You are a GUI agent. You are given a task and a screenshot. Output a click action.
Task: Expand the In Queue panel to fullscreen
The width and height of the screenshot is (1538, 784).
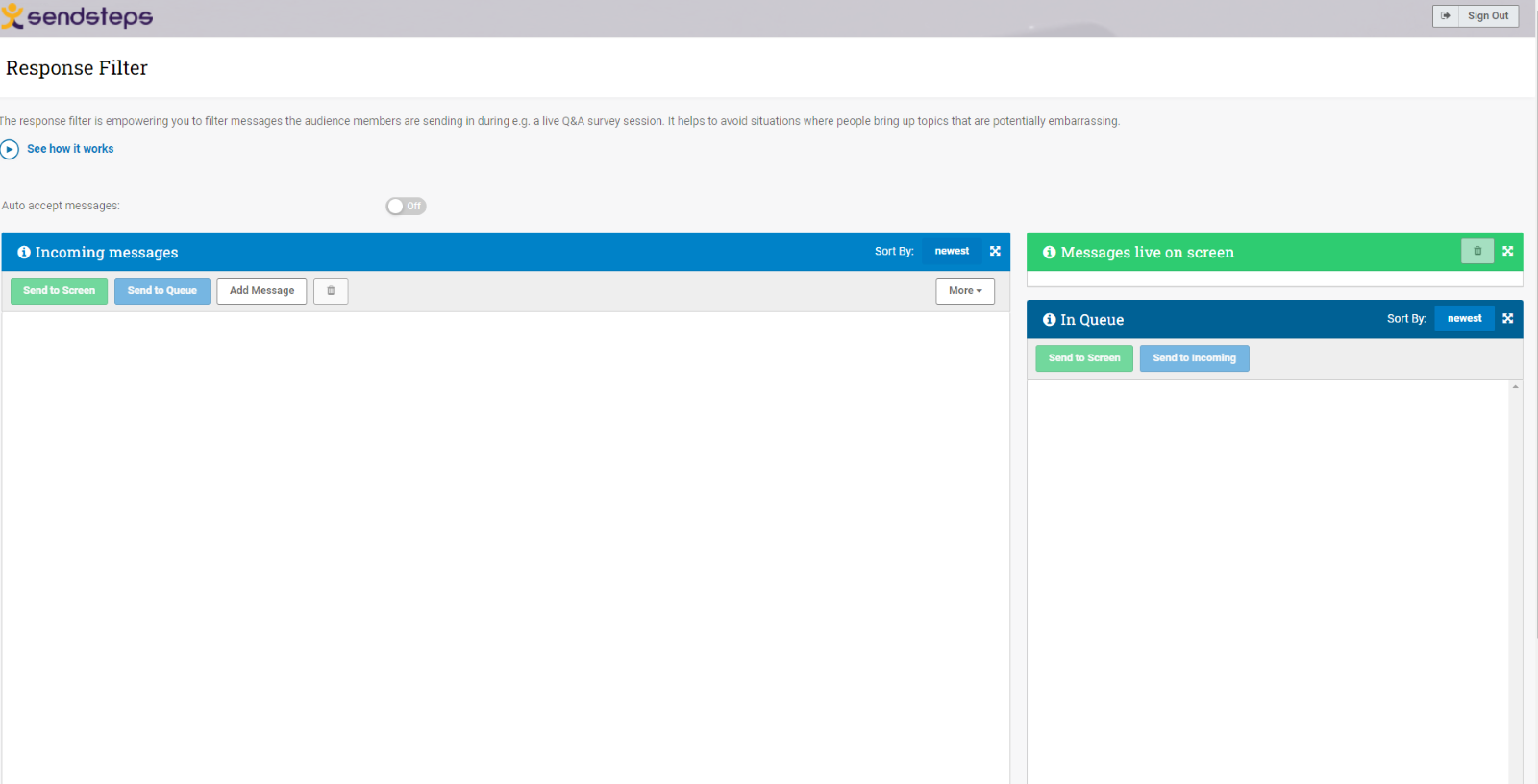click(x=1507, y=319)
